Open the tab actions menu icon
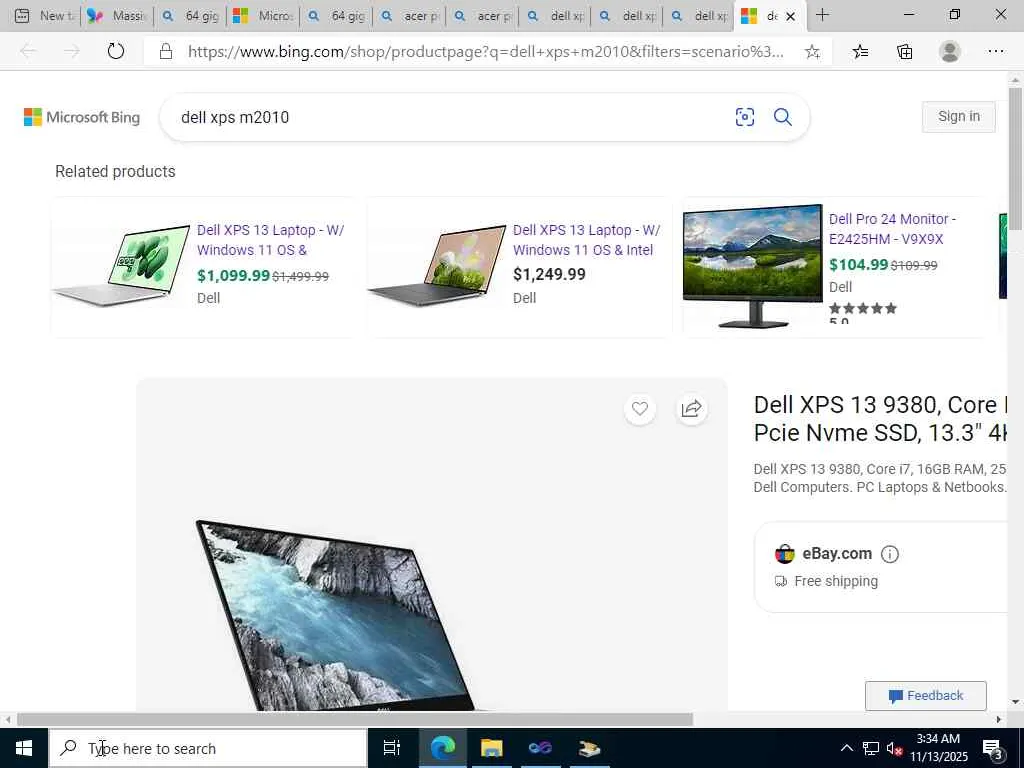Image resolution: width=1024 pixels, height=768 pixels. point(22,16)
